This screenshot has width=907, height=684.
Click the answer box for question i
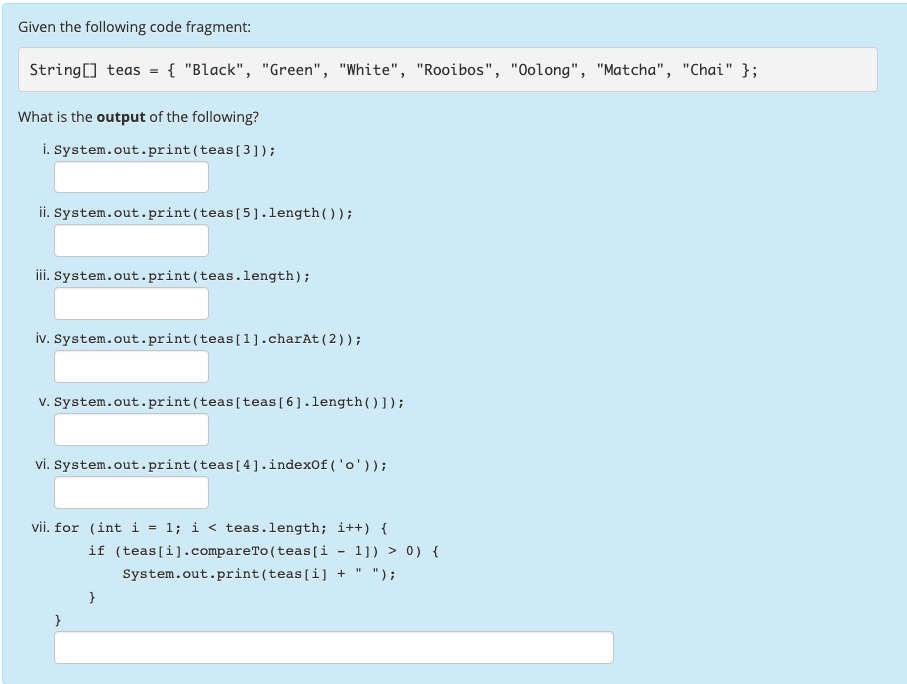click(x=130, y=177)
